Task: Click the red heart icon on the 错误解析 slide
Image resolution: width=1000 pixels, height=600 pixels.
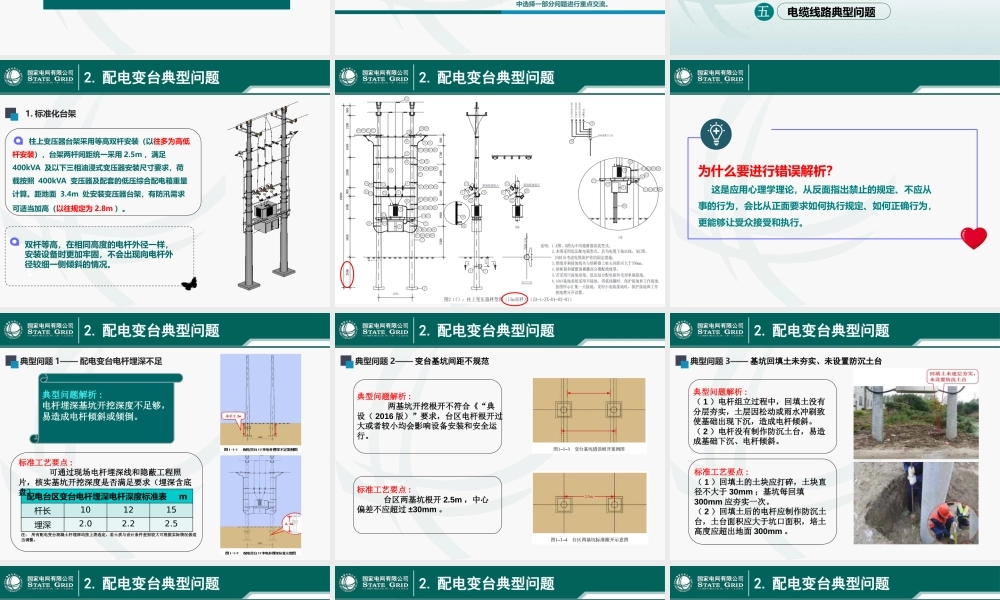Action: click(x=973, y=238)
